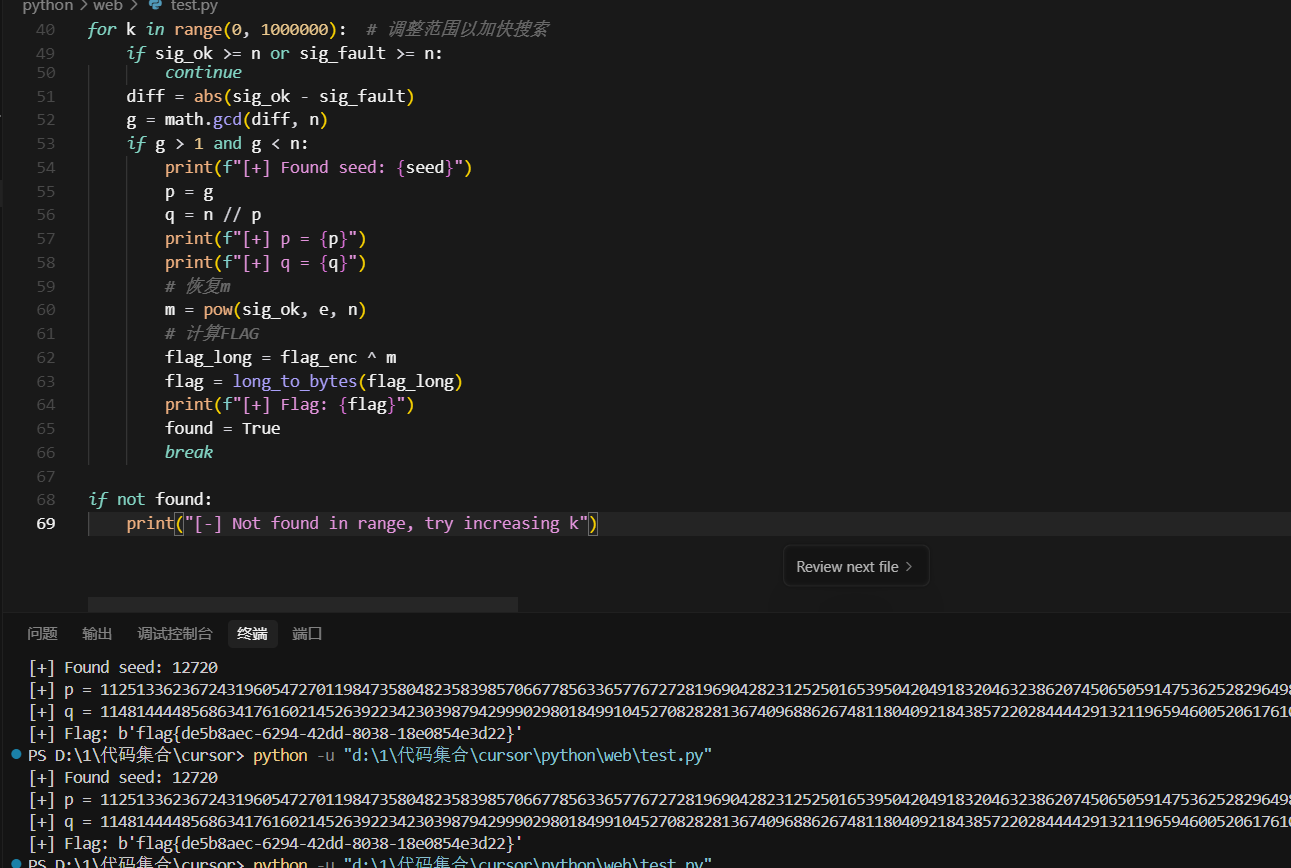Activate the 终端 tab
This screenshot has height=868, width=1291.
tap(252, 634)
